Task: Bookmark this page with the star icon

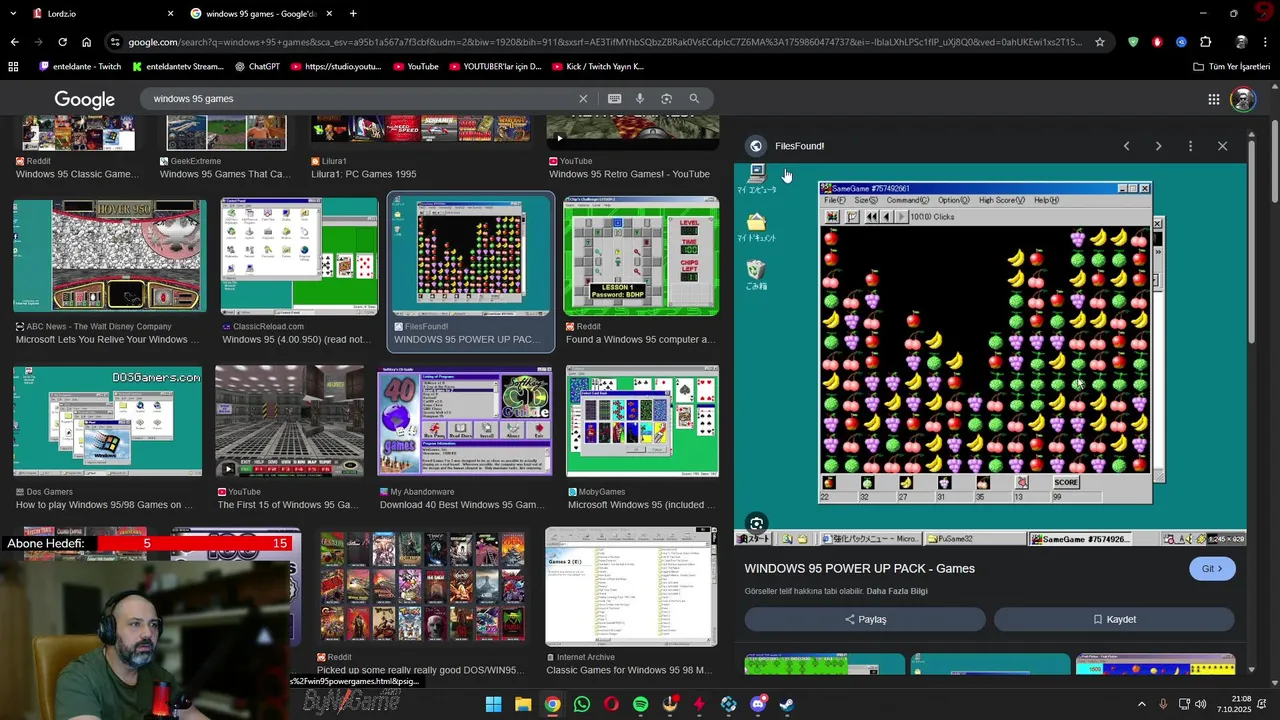Action: coord(1100,42)
